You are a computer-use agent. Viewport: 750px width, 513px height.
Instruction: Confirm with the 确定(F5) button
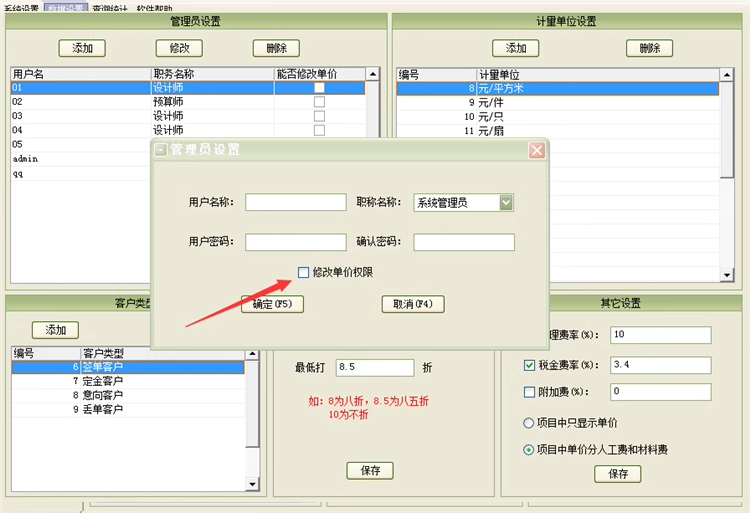coord(272,304)
